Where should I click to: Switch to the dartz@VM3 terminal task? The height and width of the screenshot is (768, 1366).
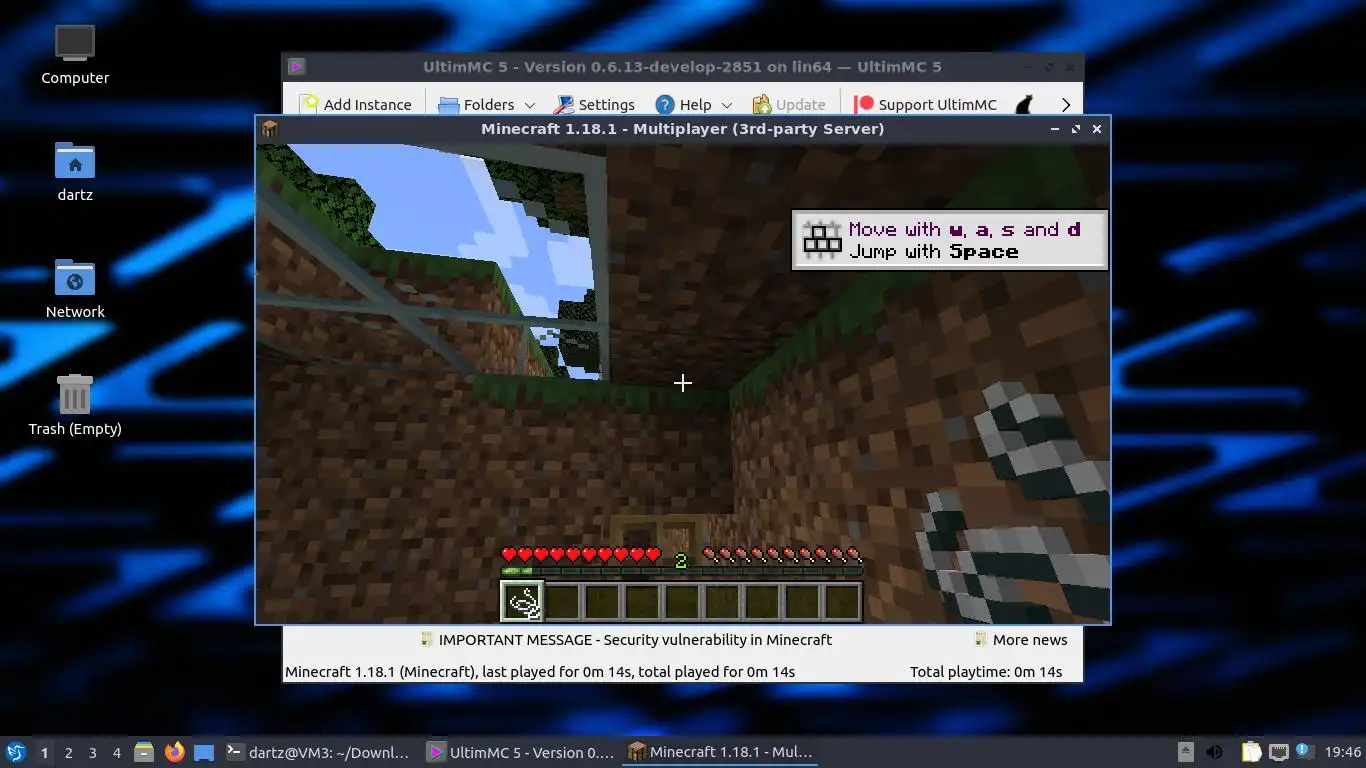[x=319, y=752]
